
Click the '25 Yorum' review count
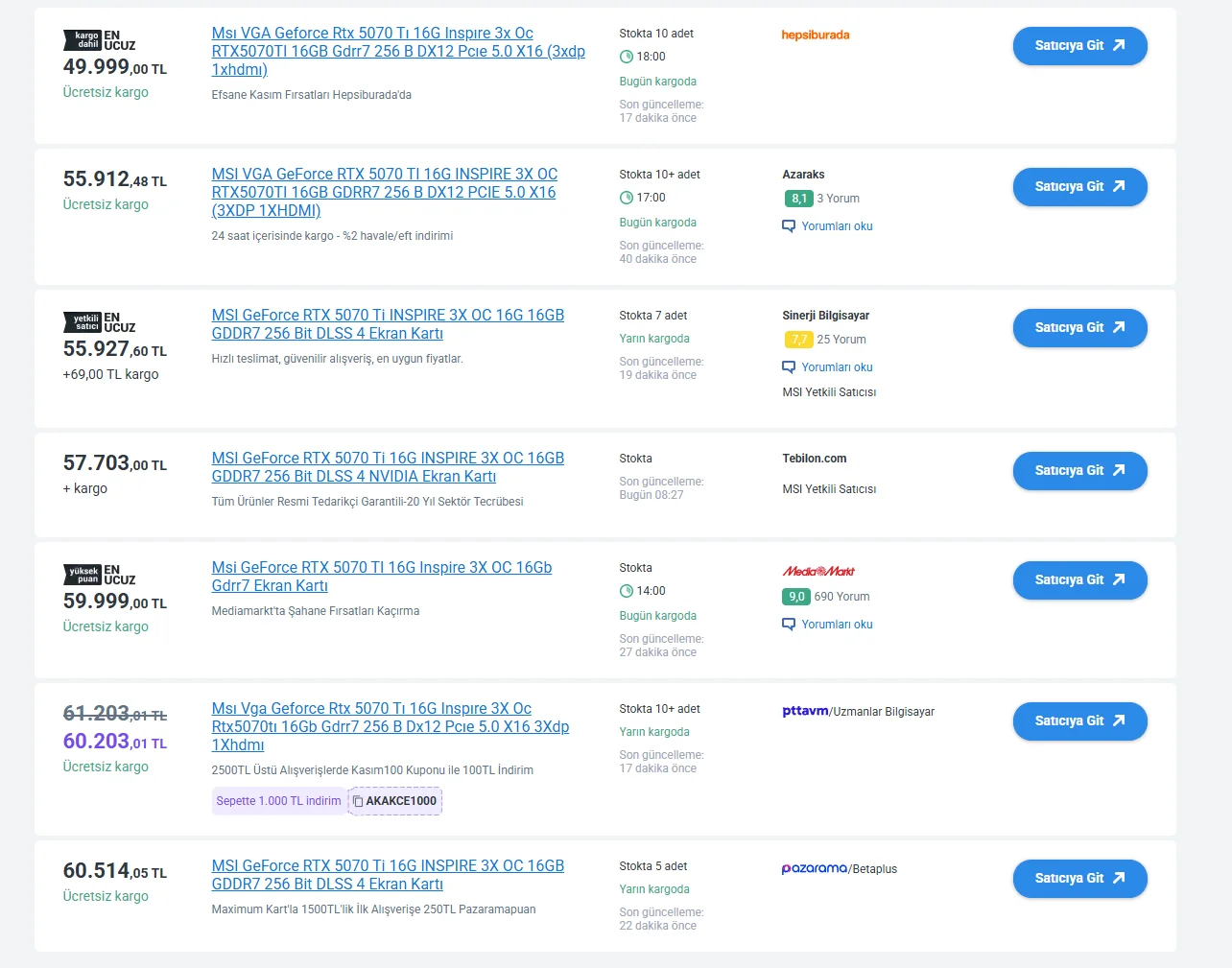tap(841, 340)
